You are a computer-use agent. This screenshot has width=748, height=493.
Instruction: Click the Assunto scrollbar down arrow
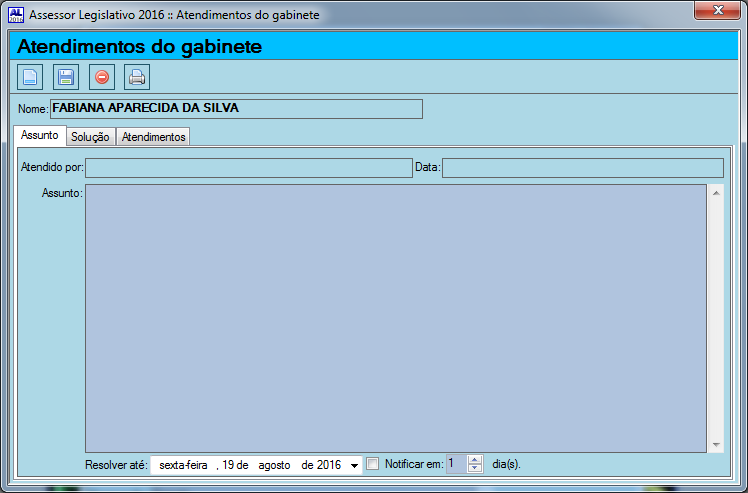coord(716,445)
